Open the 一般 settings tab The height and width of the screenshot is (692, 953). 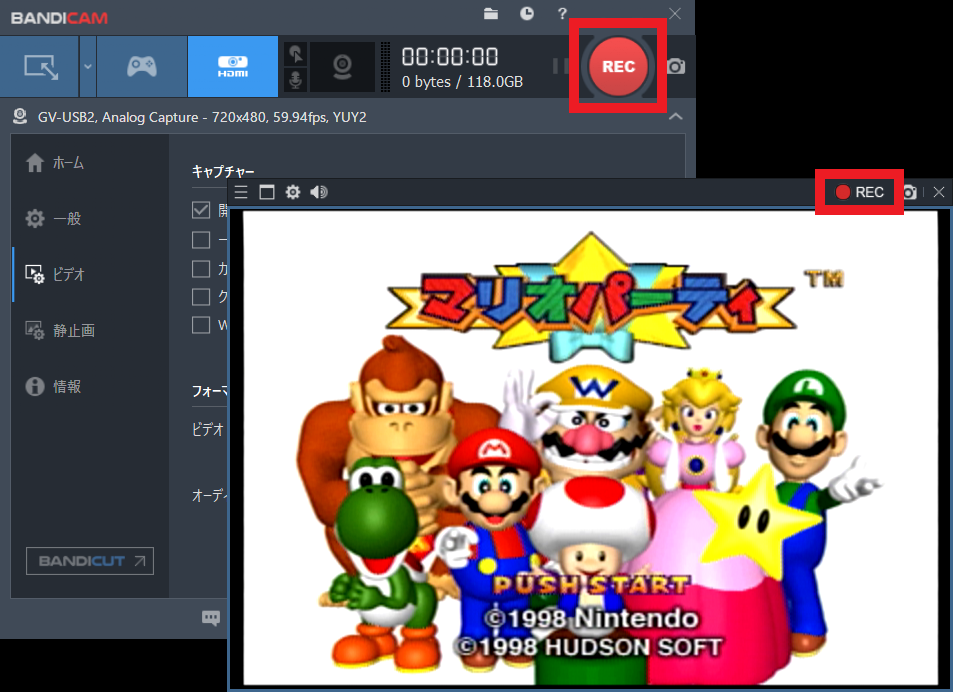pyautogui.click(x=89, y=219)
